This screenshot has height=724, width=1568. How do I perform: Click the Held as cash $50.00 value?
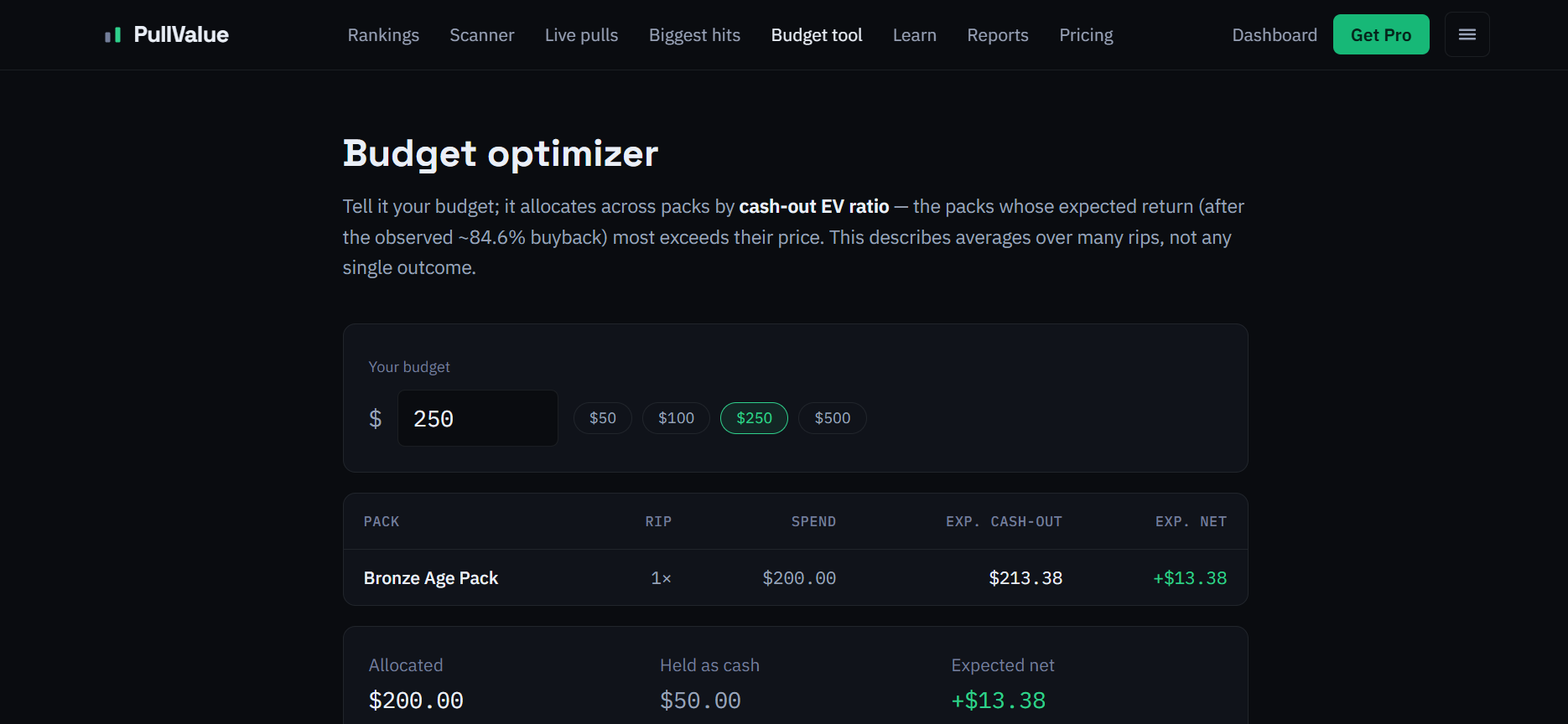click(700, 701)
